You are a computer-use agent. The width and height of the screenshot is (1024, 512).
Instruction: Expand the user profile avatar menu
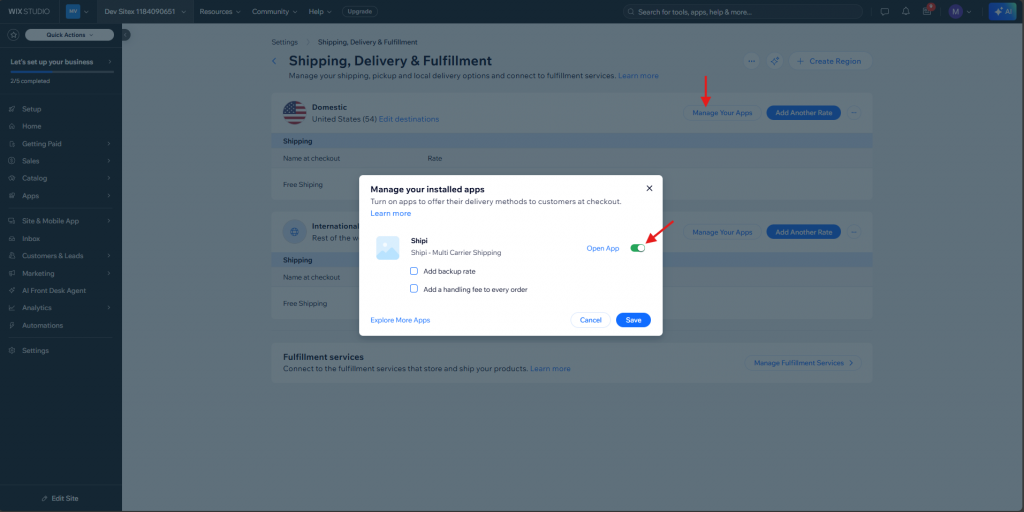(960, 12)
